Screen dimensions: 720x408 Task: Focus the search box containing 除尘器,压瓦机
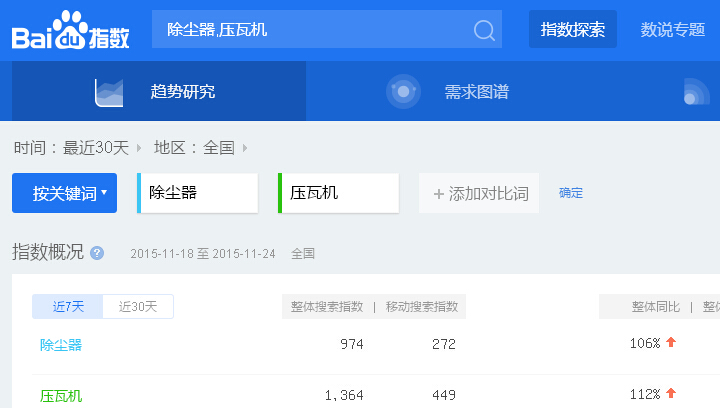[x=327, y=29]
